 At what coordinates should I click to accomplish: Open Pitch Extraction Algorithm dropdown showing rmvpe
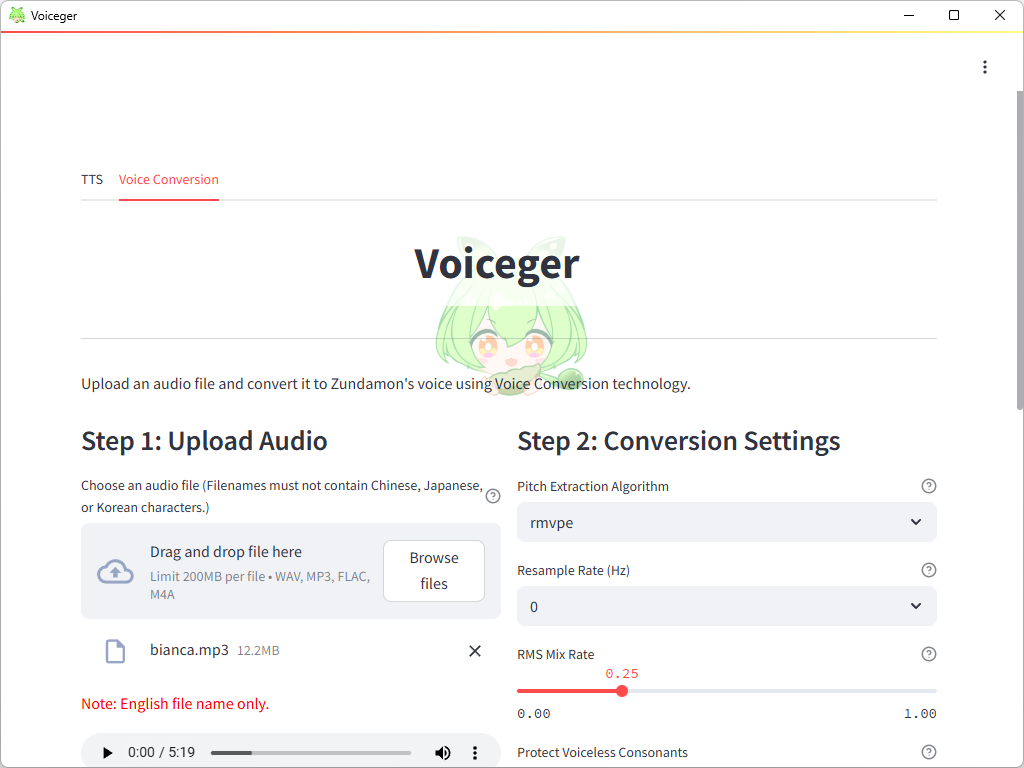[x=727, y=522]
